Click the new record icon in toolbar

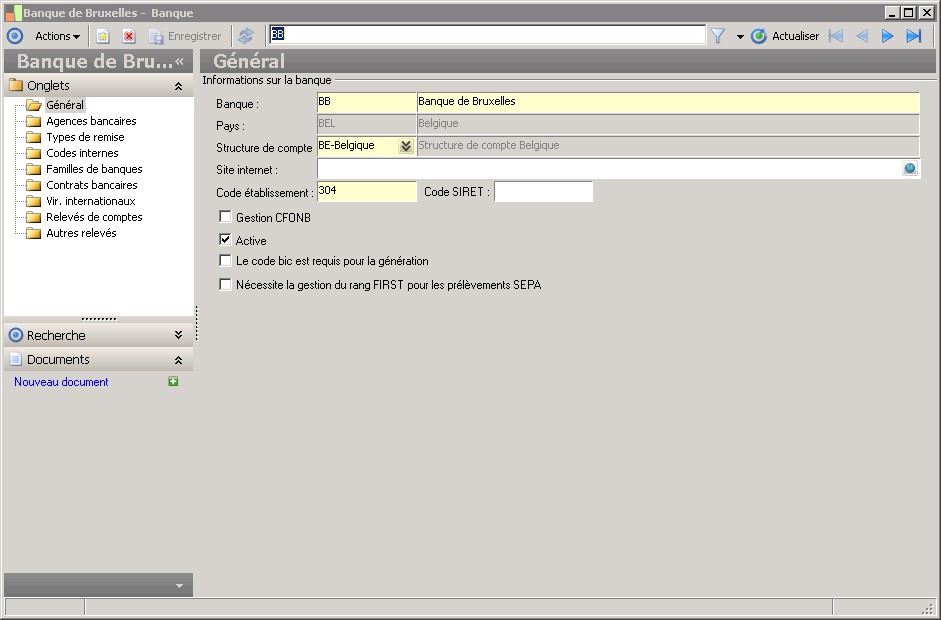(103, 36)
